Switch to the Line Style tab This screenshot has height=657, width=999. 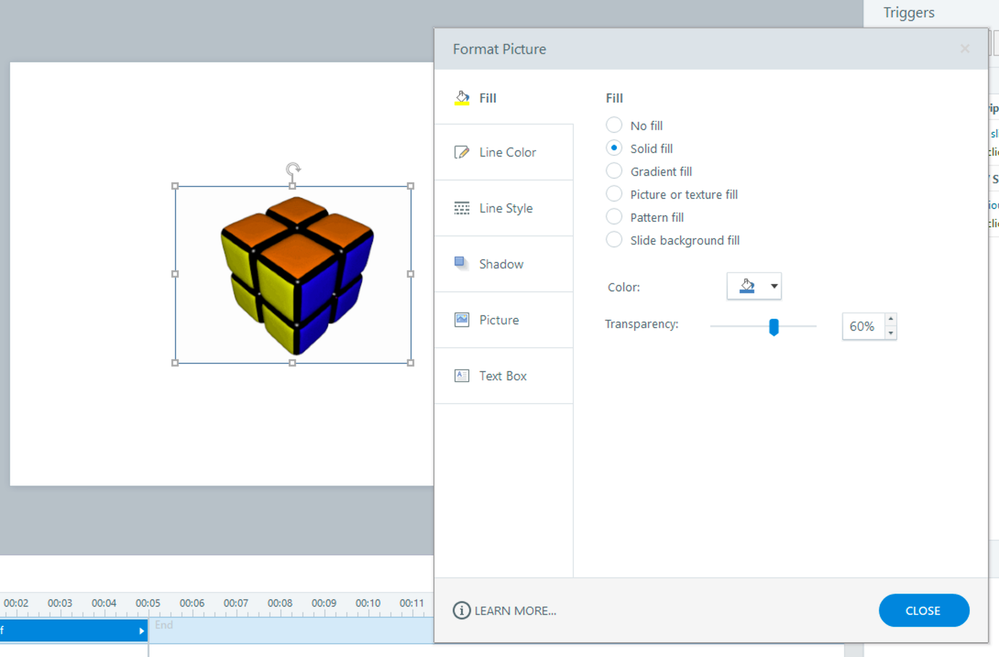(504, 208)
